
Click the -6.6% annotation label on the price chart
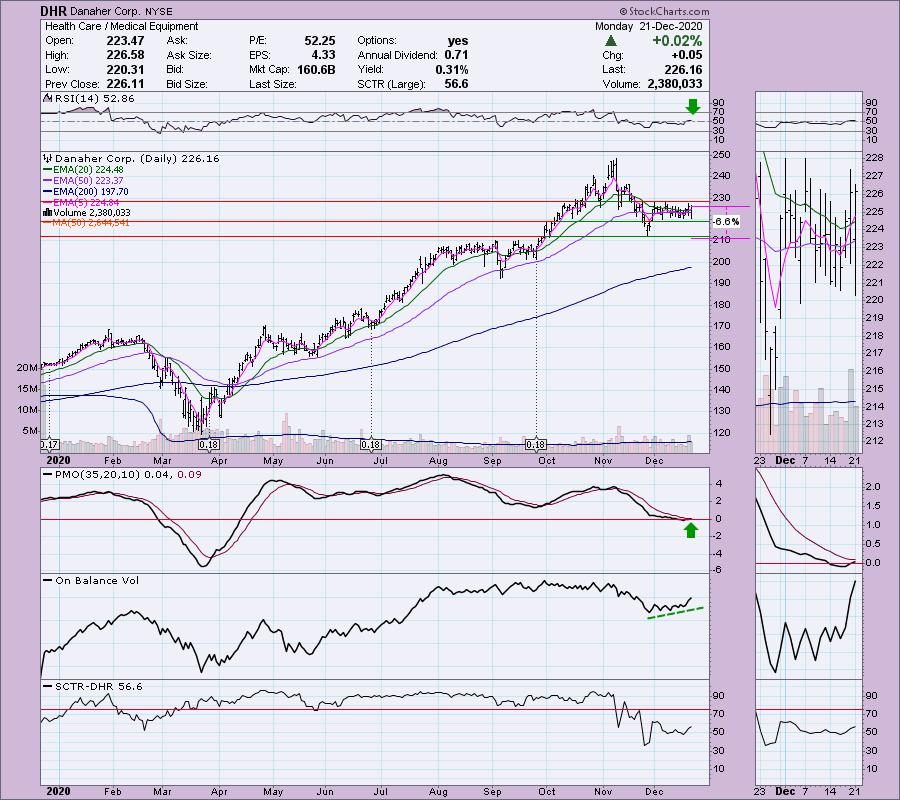[726, 222]
